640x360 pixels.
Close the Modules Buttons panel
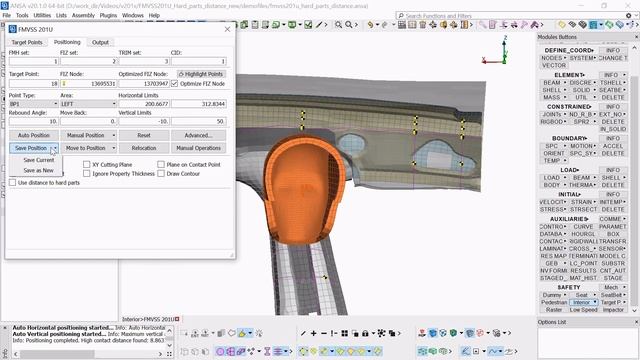636,37
